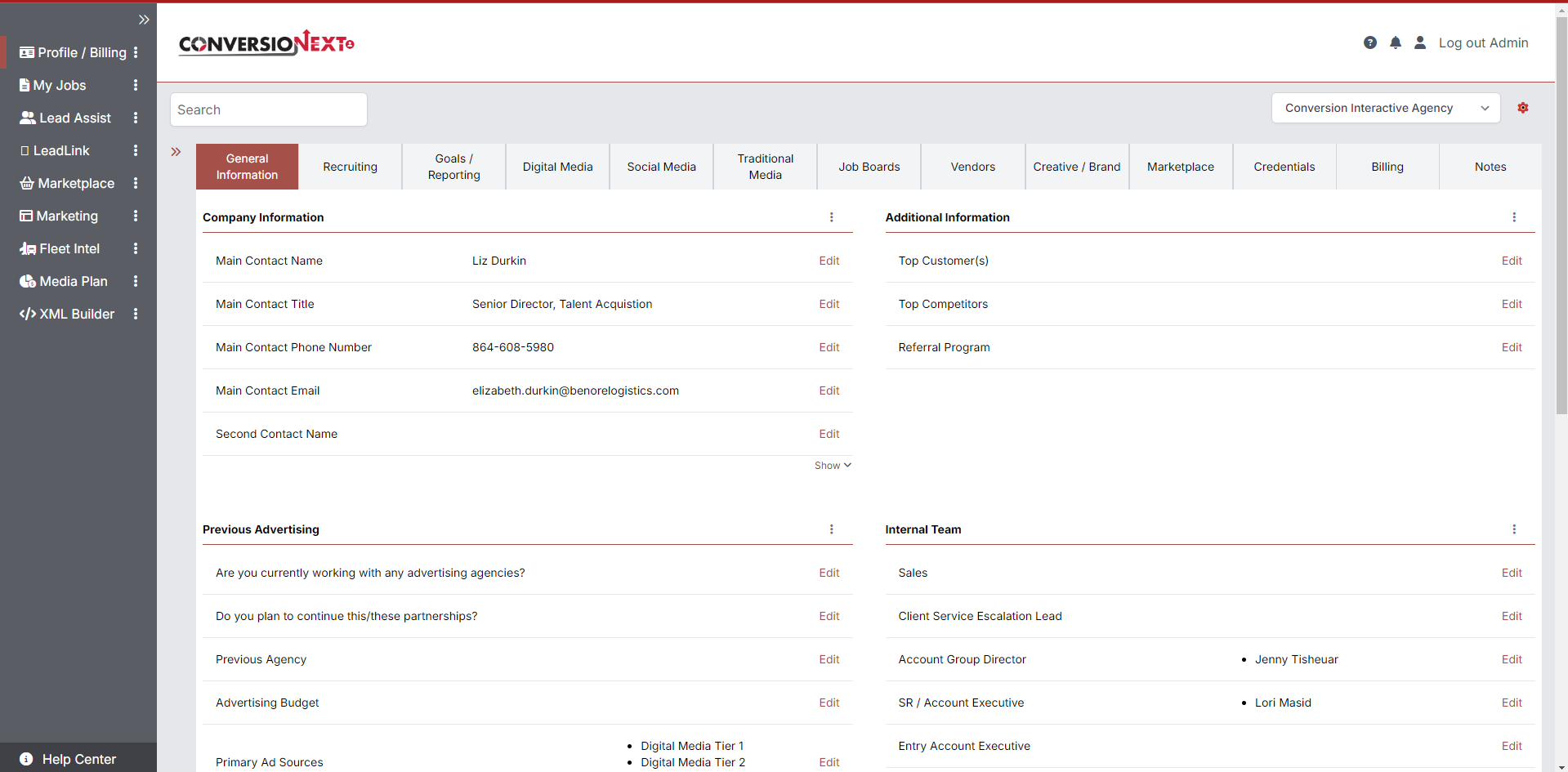This screenshot has width=1568, height=772.
Task: Expand hidden company fields with Show
Action: tap(832, 466)
